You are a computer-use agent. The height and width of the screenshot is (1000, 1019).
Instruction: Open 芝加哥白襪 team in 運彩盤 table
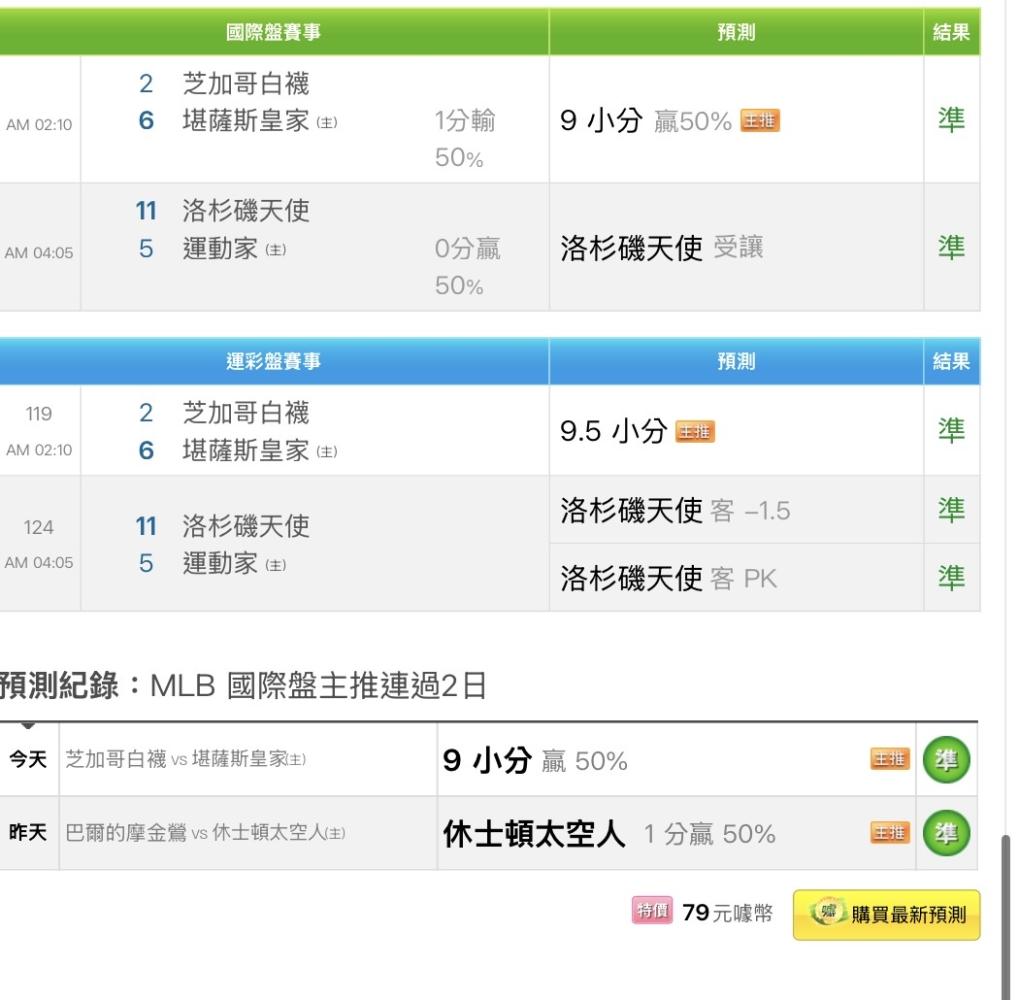pyautogui.click(x=246, y=413)
